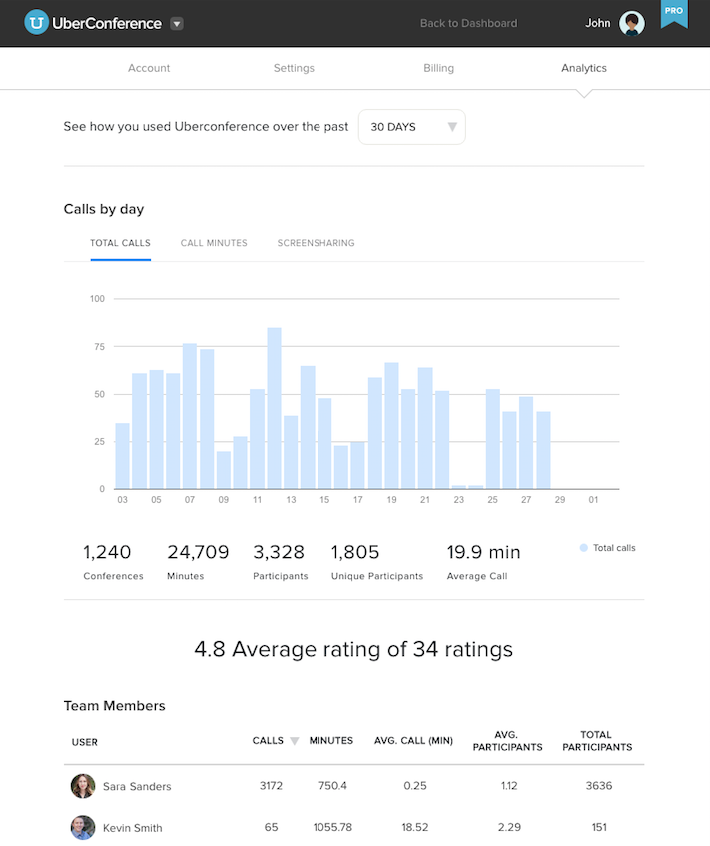
Task: Click the UberConference logo icon
Action: [37, 23]
